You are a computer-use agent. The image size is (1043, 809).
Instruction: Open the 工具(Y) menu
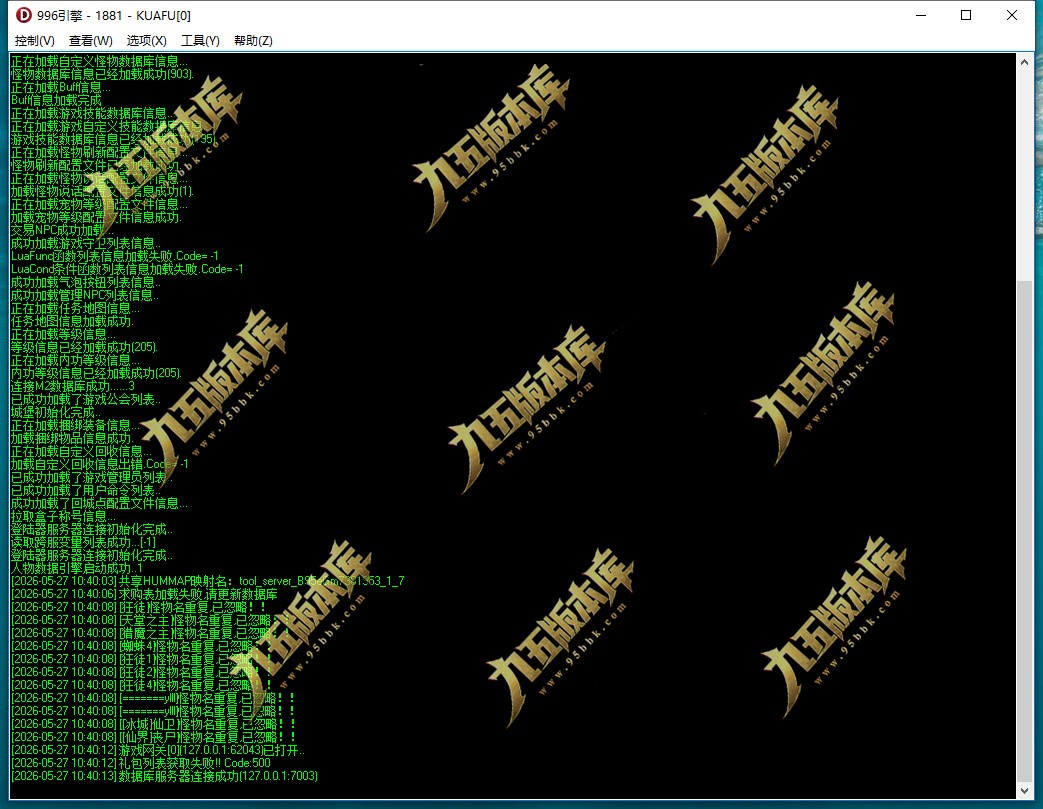pyautogui.click(x=200, y=41)
